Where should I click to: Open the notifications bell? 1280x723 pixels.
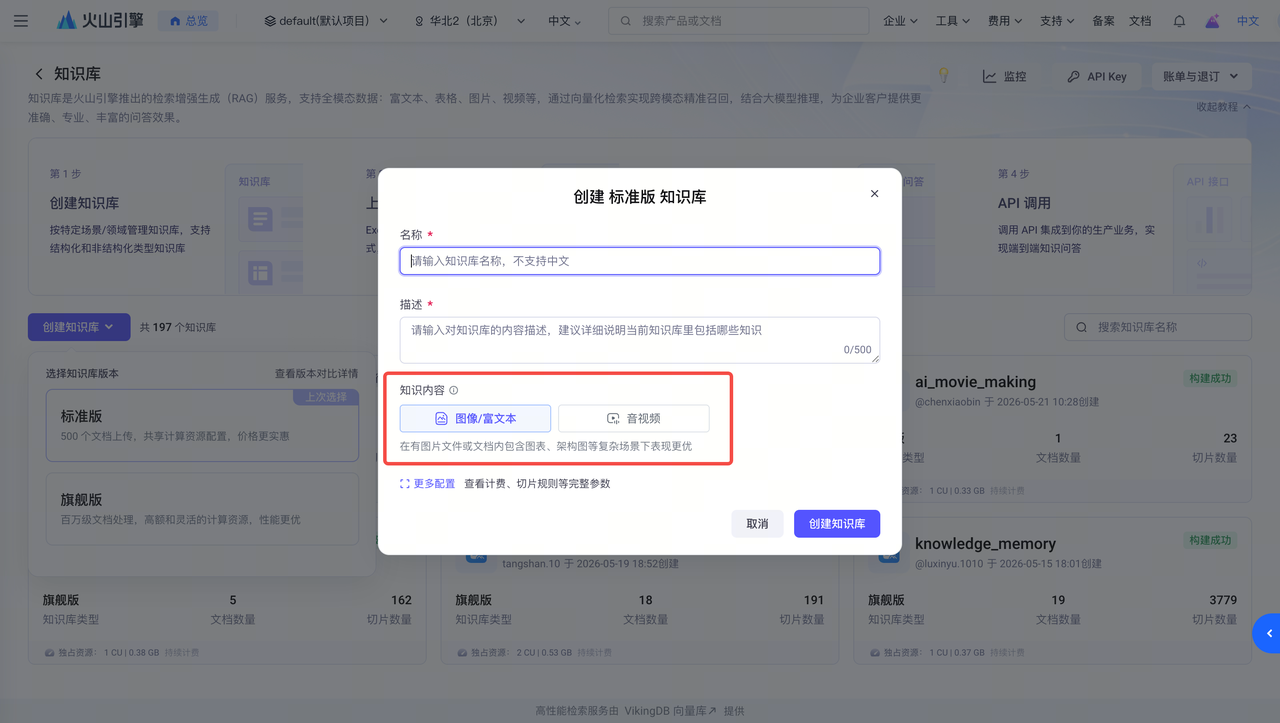pos(1180,21)
